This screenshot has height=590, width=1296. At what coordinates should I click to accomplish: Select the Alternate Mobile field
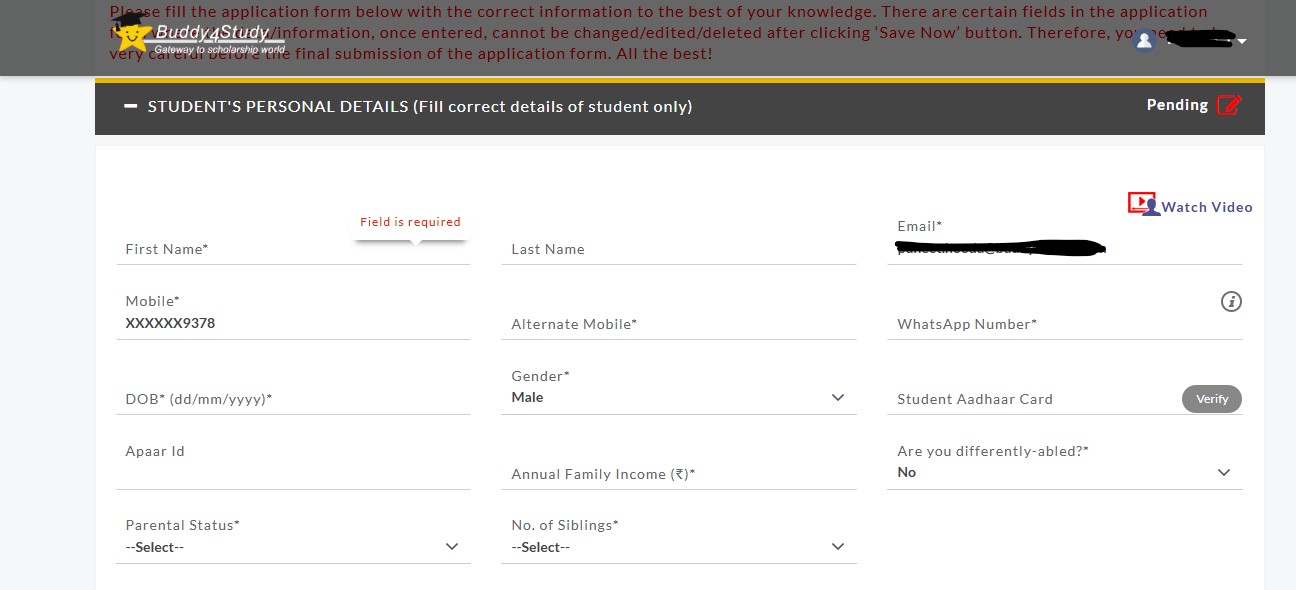[x=679, y=324]
